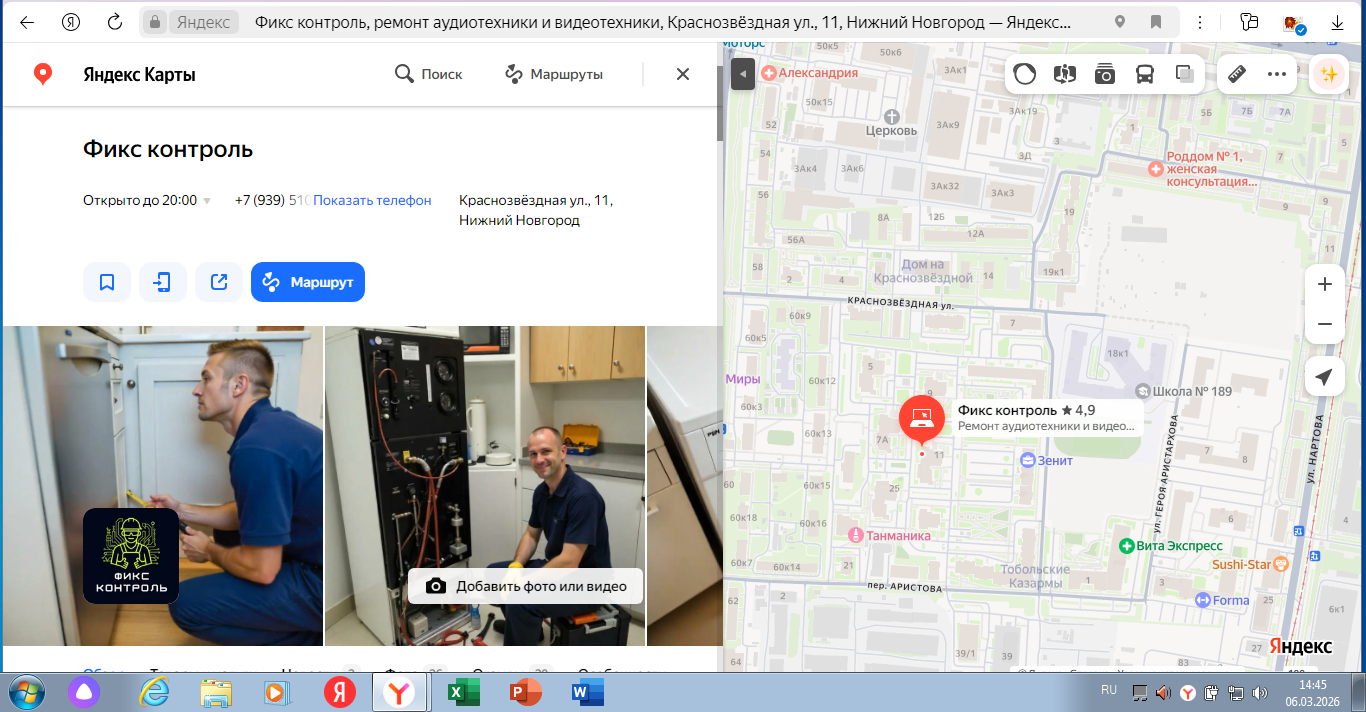Share Фикс контроль using the share icon
Screen dimensions: 1366x712
tap(219, 282)
